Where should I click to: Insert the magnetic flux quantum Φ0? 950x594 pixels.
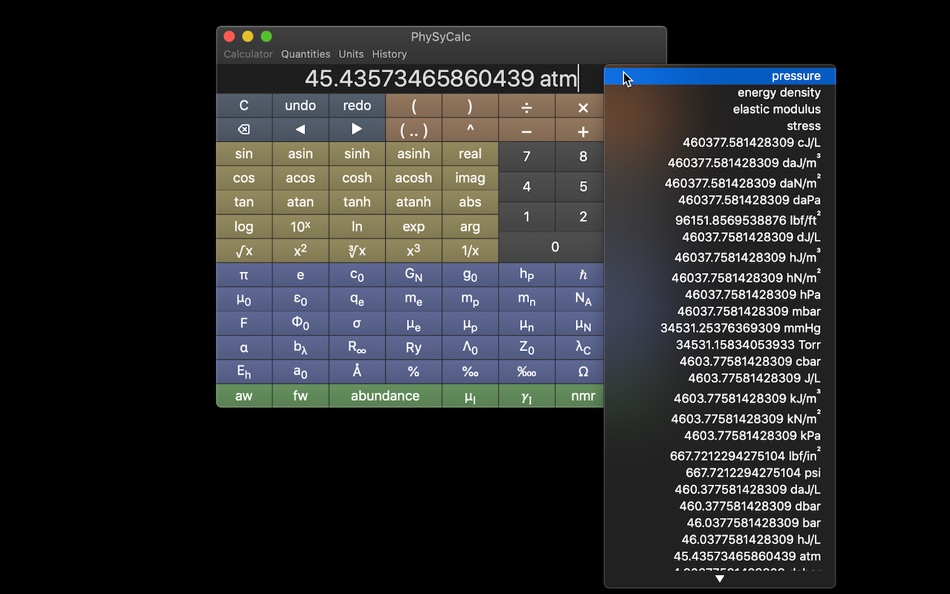point(300,323)
